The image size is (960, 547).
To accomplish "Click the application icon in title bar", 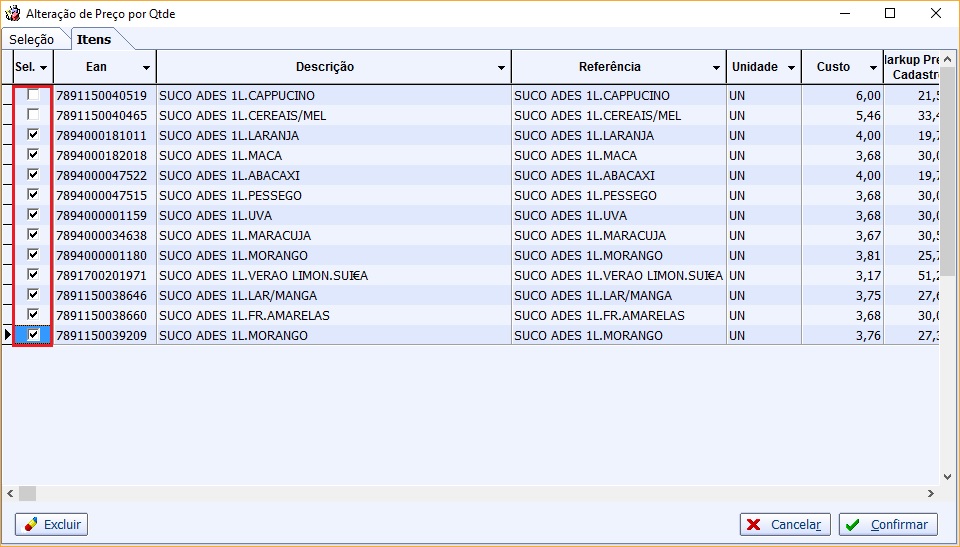I will [12, 13].
